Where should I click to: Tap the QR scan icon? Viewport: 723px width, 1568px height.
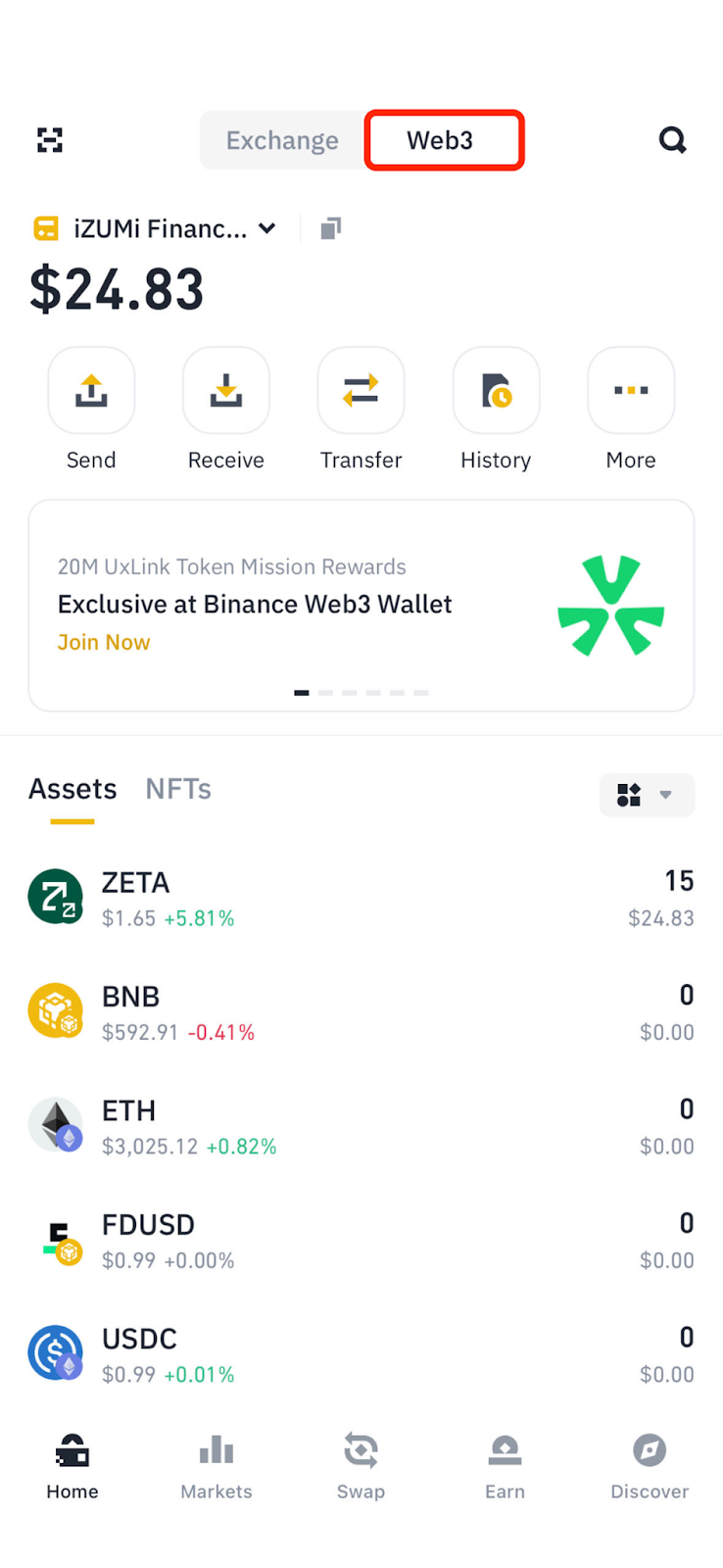pos(50,140)
